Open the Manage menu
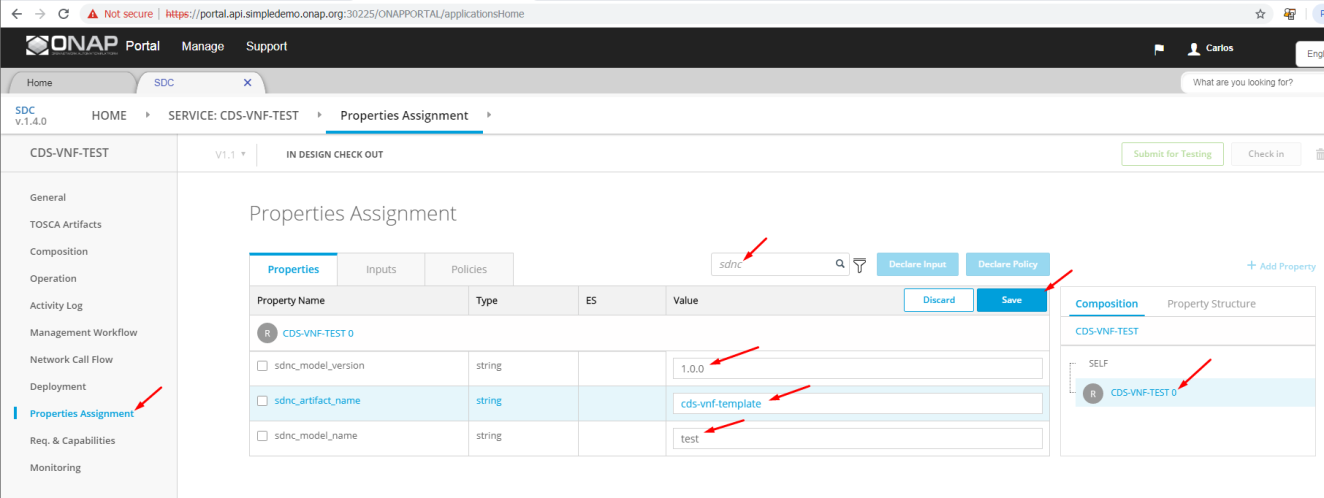 click(203, 46)
